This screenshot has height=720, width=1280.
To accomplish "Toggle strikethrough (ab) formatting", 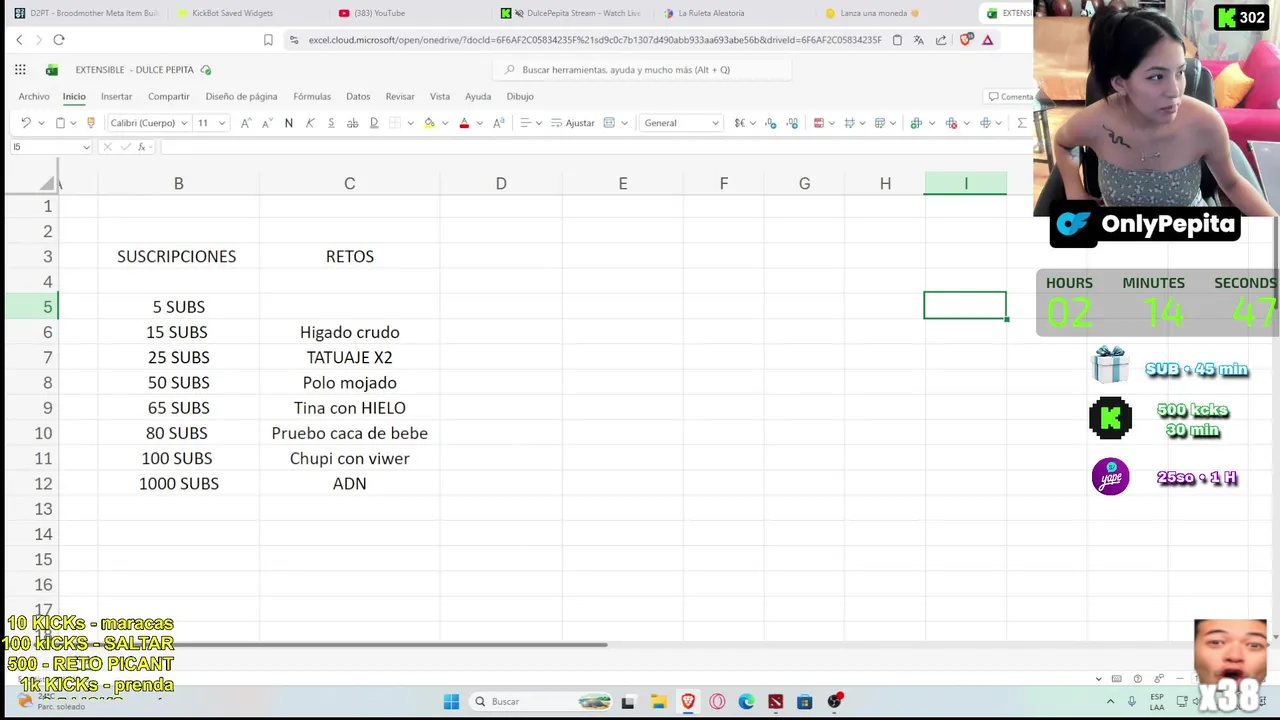I will click(x=352, y=123).
